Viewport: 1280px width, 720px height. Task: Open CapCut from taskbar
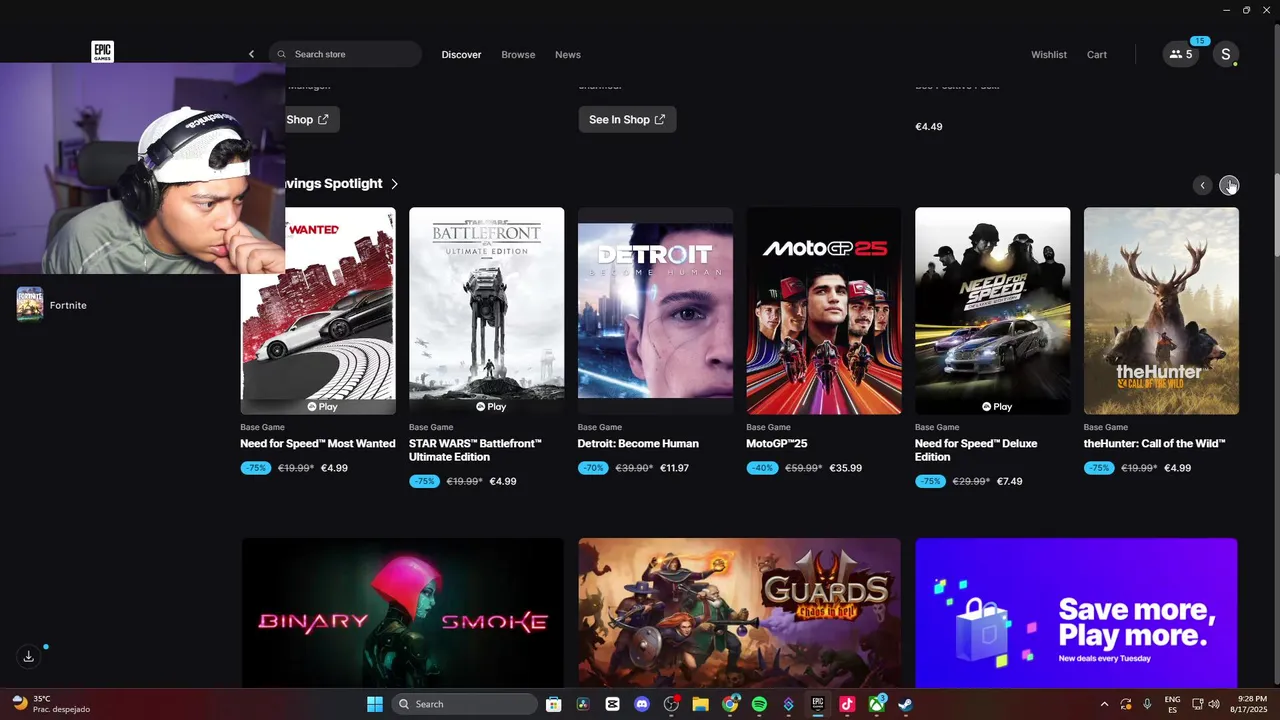click(x=612, y=704)
